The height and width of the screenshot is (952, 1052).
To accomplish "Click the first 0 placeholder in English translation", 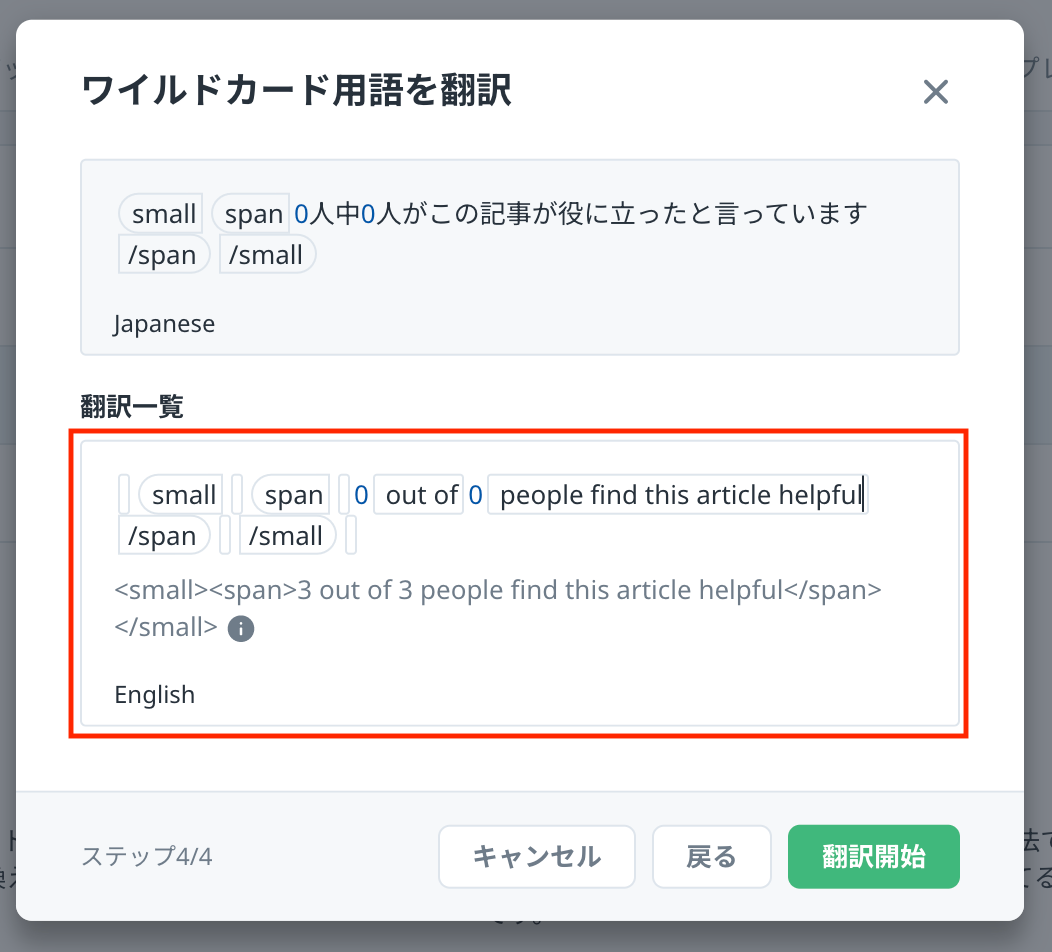I will point(361,495).
